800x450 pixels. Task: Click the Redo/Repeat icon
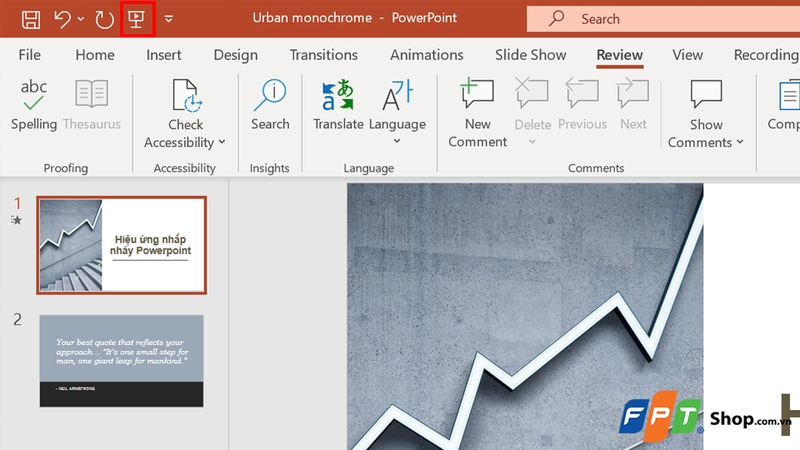coord(104,19)
